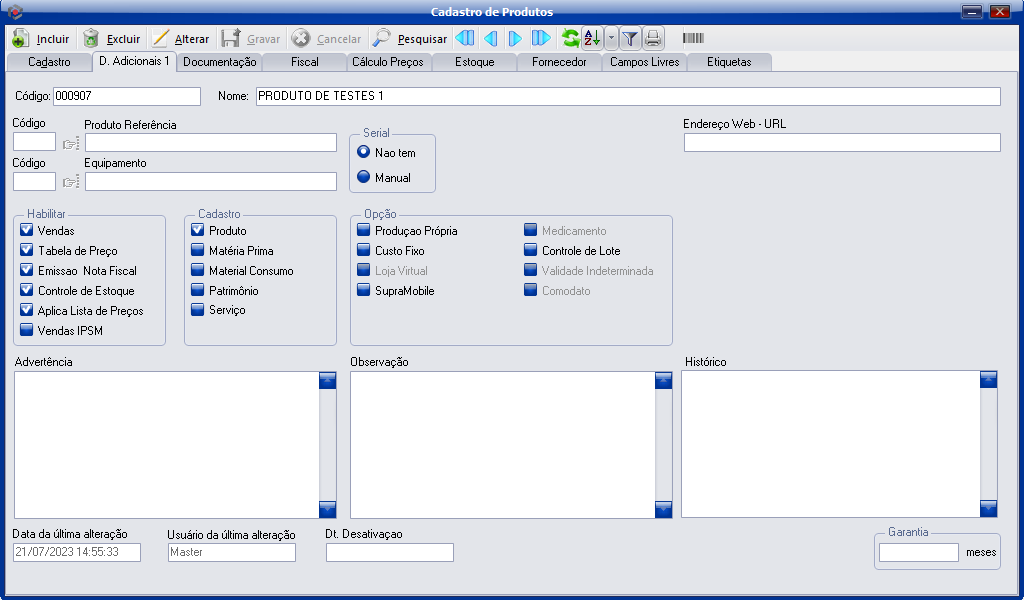This screenshot has height=600, width=1024.
Task: Click the barcode icon in toolbar
Action: point(692,39)
